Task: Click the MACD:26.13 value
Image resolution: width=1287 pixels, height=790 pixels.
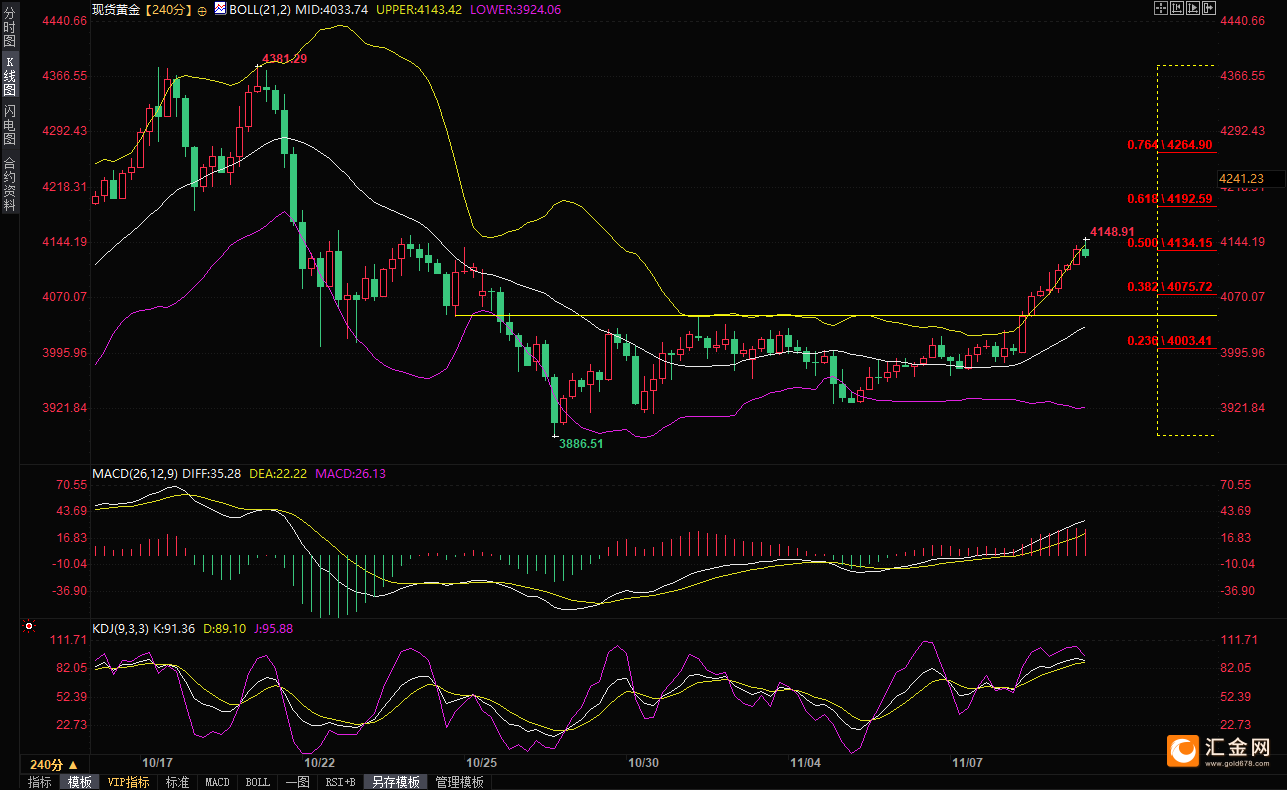Action: tap(350, 473)
